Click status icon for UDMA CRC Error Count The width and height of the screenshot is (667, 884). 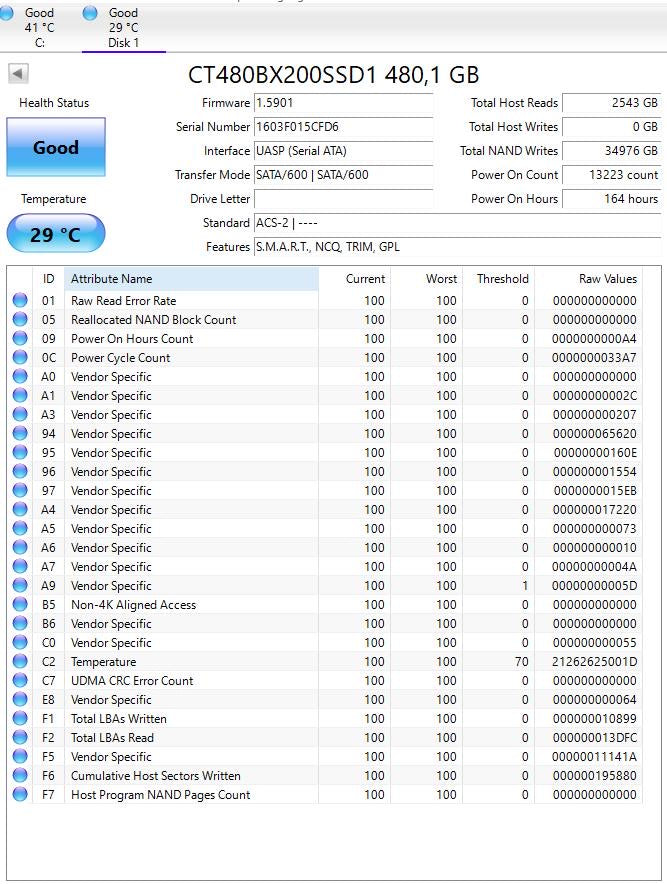(20, 680)
